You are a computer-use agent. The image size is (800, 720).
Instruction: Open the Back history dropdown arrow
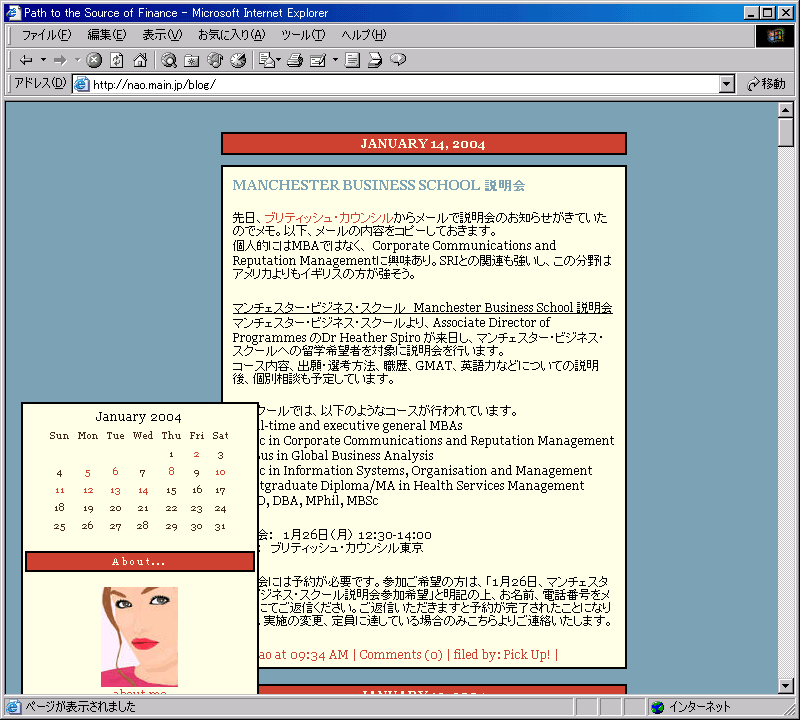[43, 60]
